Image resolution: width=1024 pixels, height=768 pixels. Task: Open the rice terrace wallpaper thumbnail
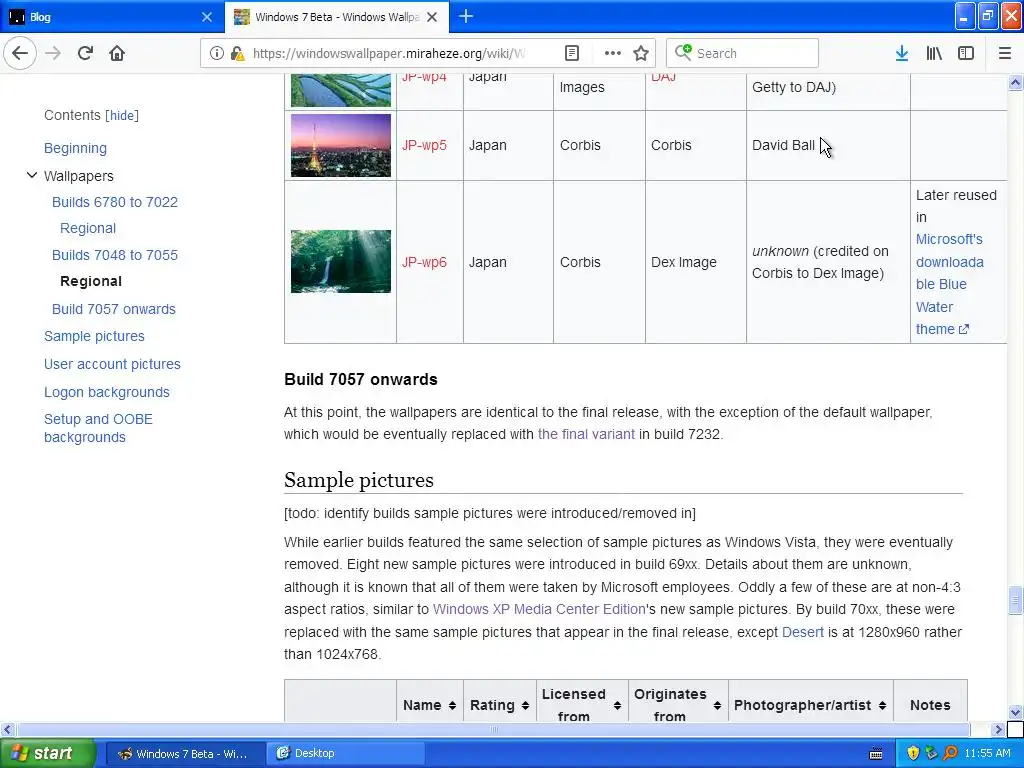(x=341, y=90)
